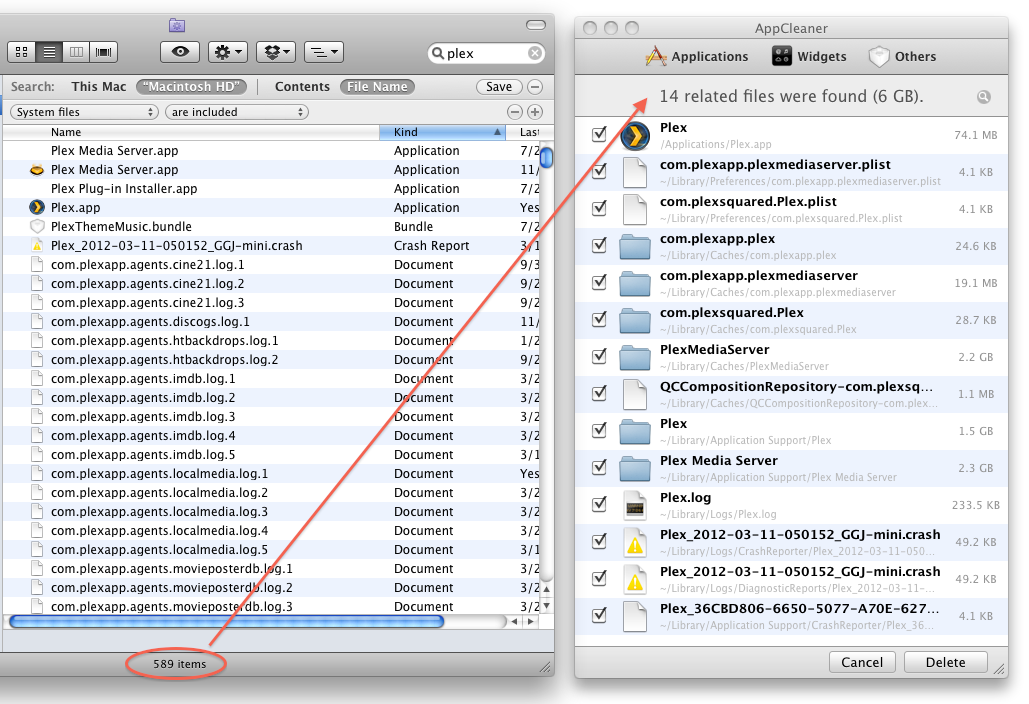Screen dimensions: 1029x704
Task: Click the com.plexsquared.Plex.plist file icon
Action: pos(635,209)
